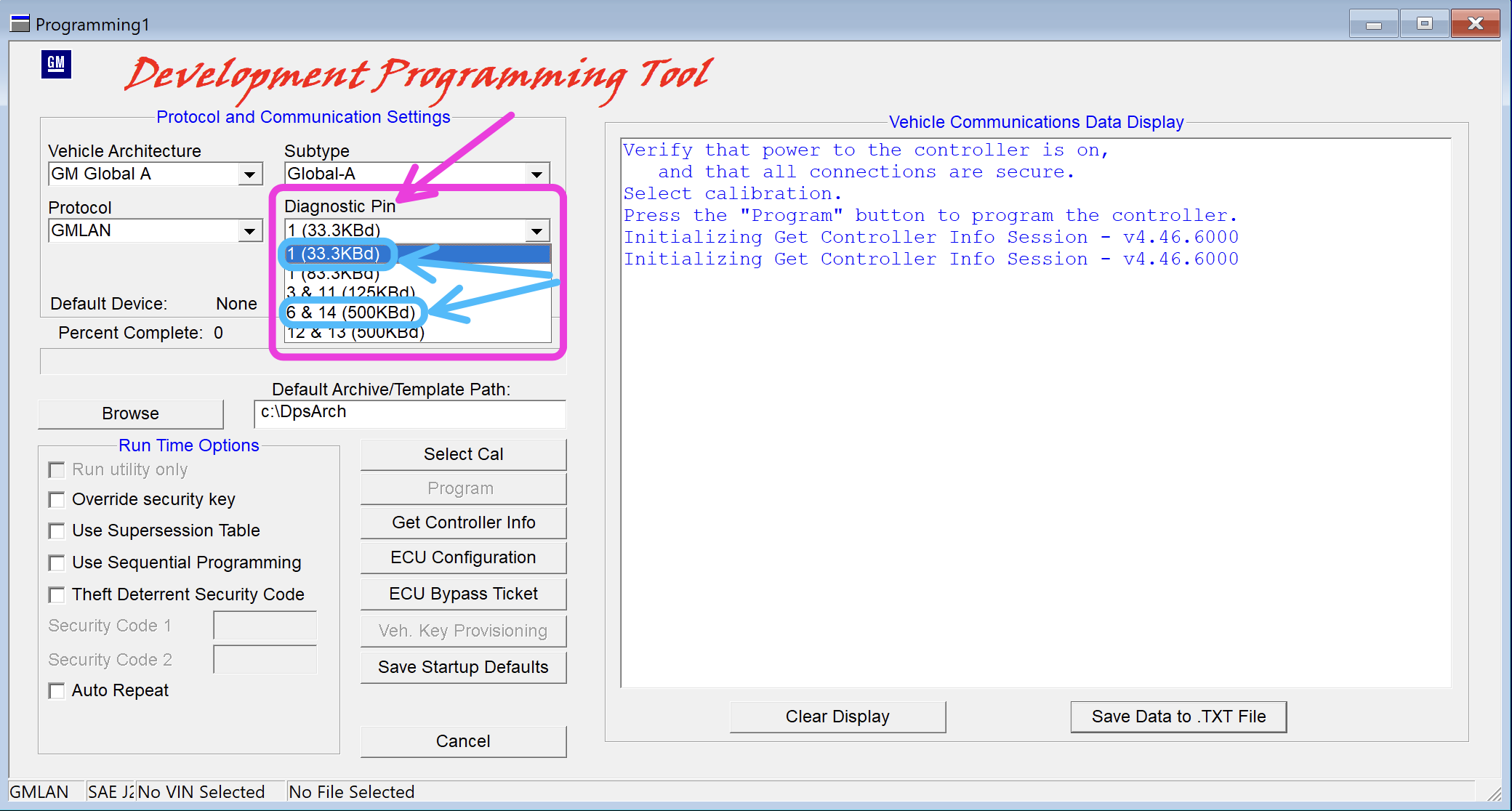Tick the Theft Deterrent Security Code checkbox

pos(56,595)
